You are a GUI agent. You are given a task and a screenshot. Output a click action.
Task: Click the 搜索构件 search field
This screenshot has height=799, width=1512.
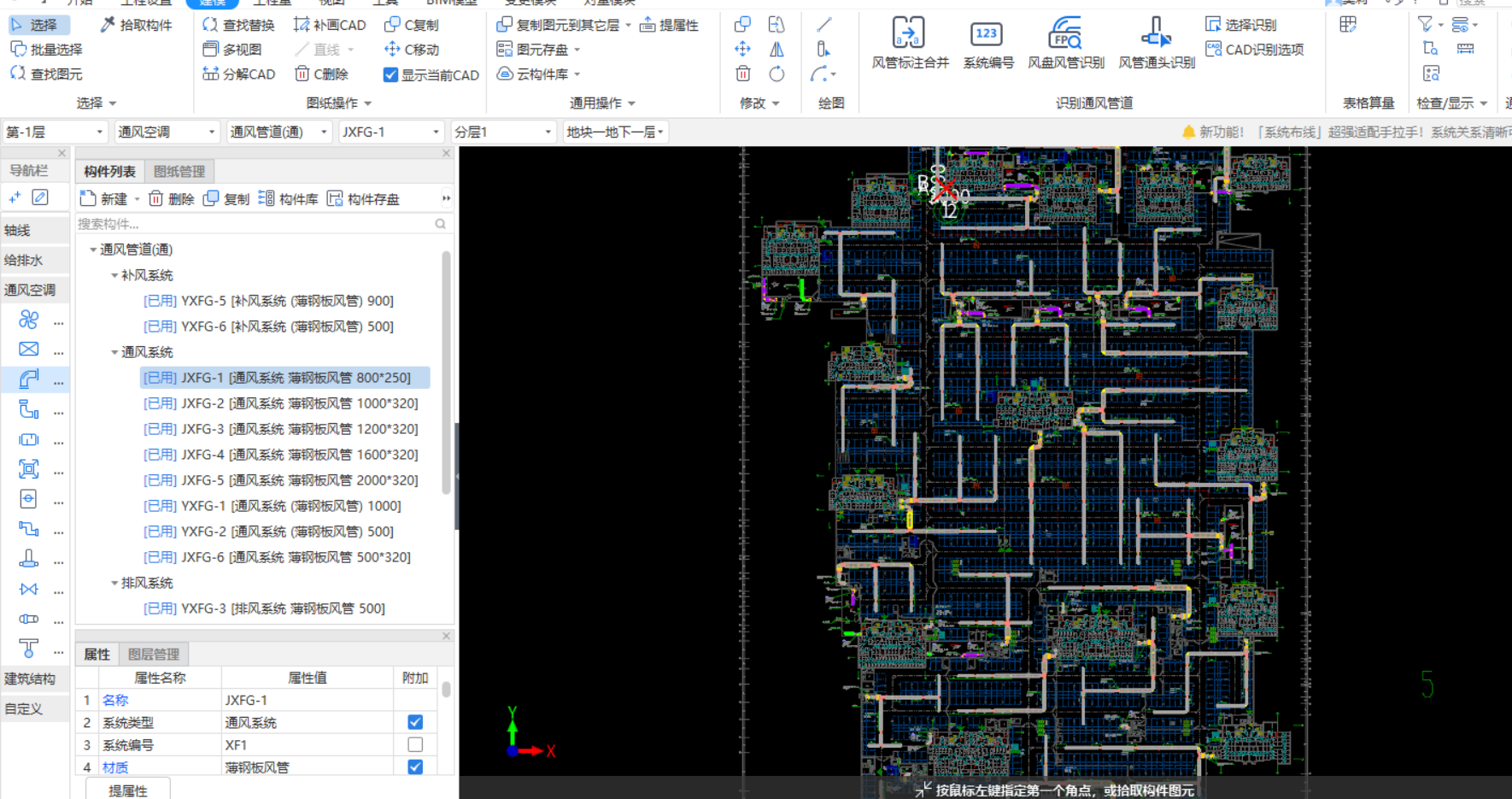(255, 224)
